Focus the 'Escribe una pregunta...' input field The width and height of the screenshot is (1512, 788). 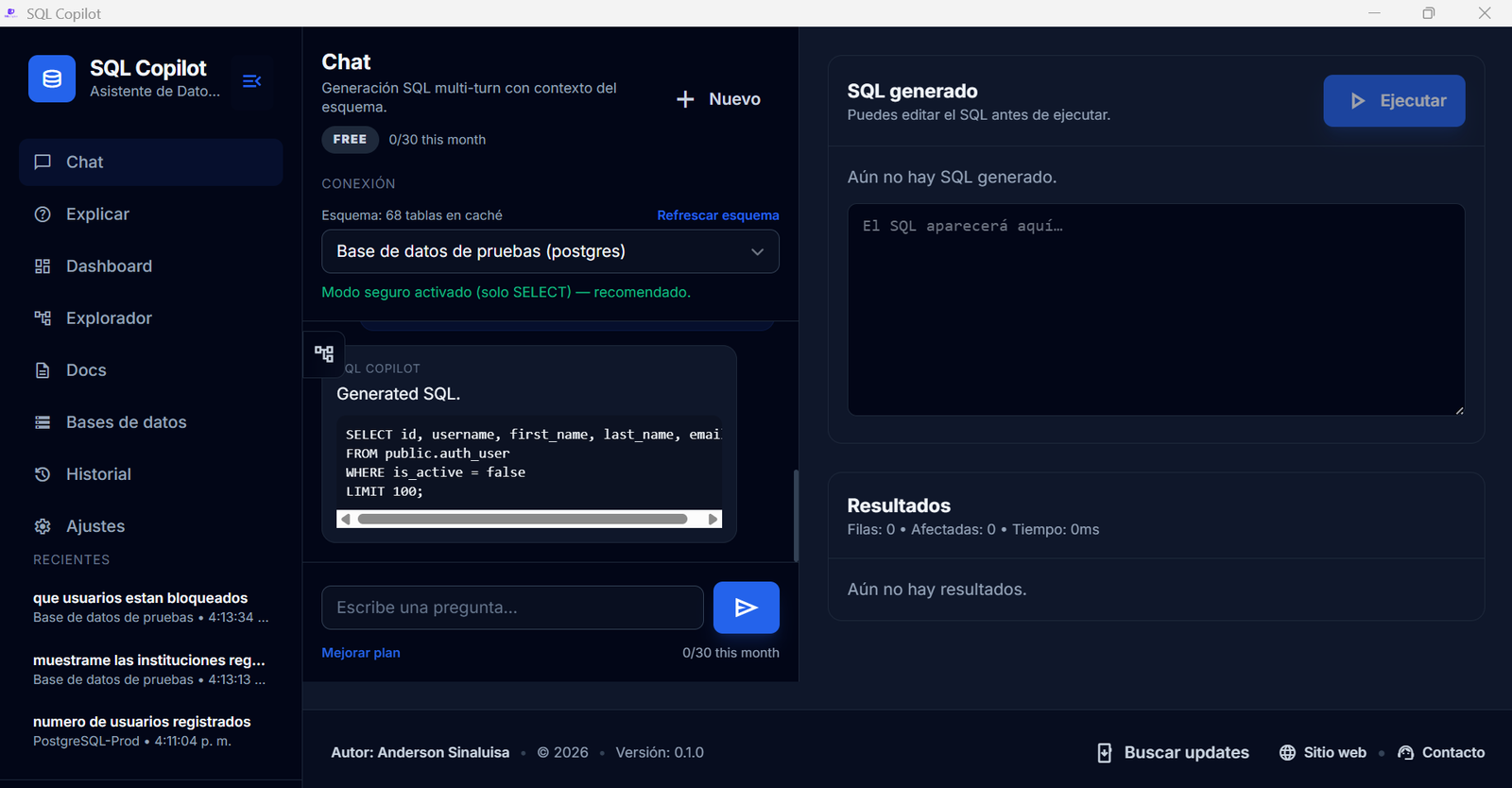512,608
